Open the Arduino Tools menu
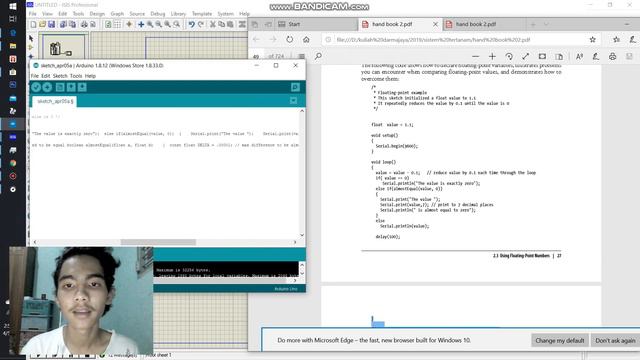 point(76,76)
